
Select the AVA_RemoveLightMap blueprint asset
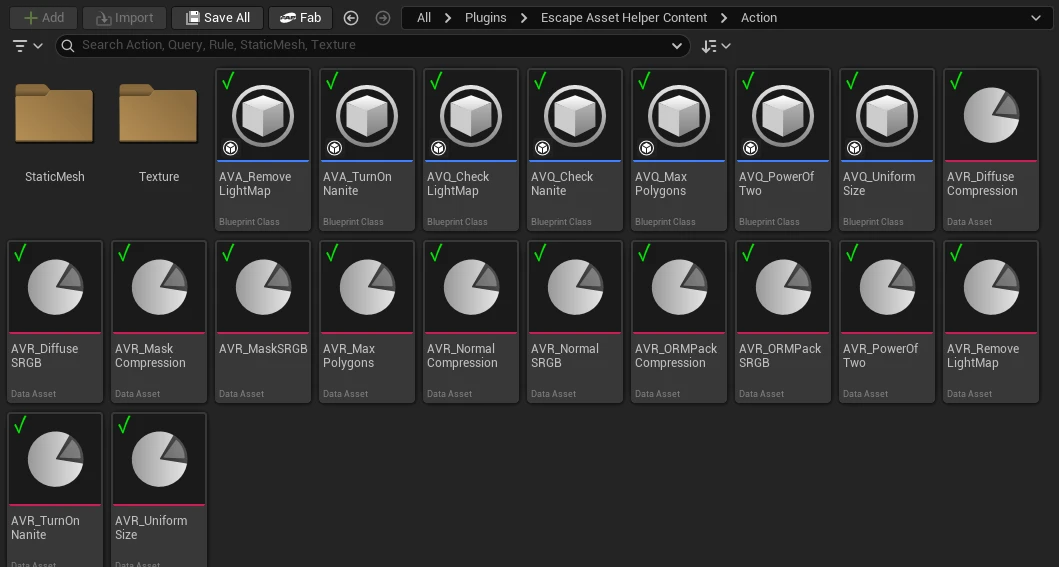(263, 150)
